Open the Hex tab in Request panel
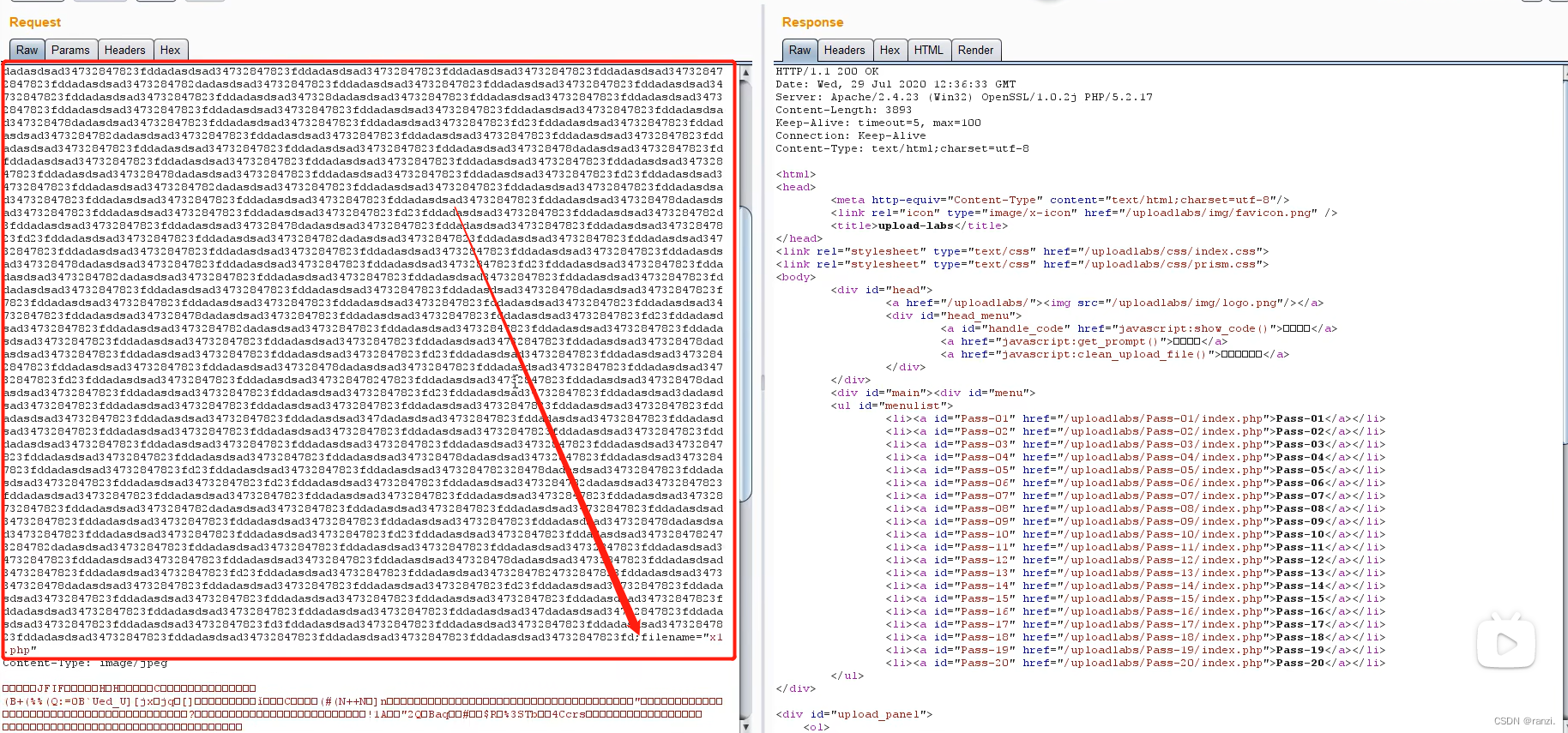 171,51
